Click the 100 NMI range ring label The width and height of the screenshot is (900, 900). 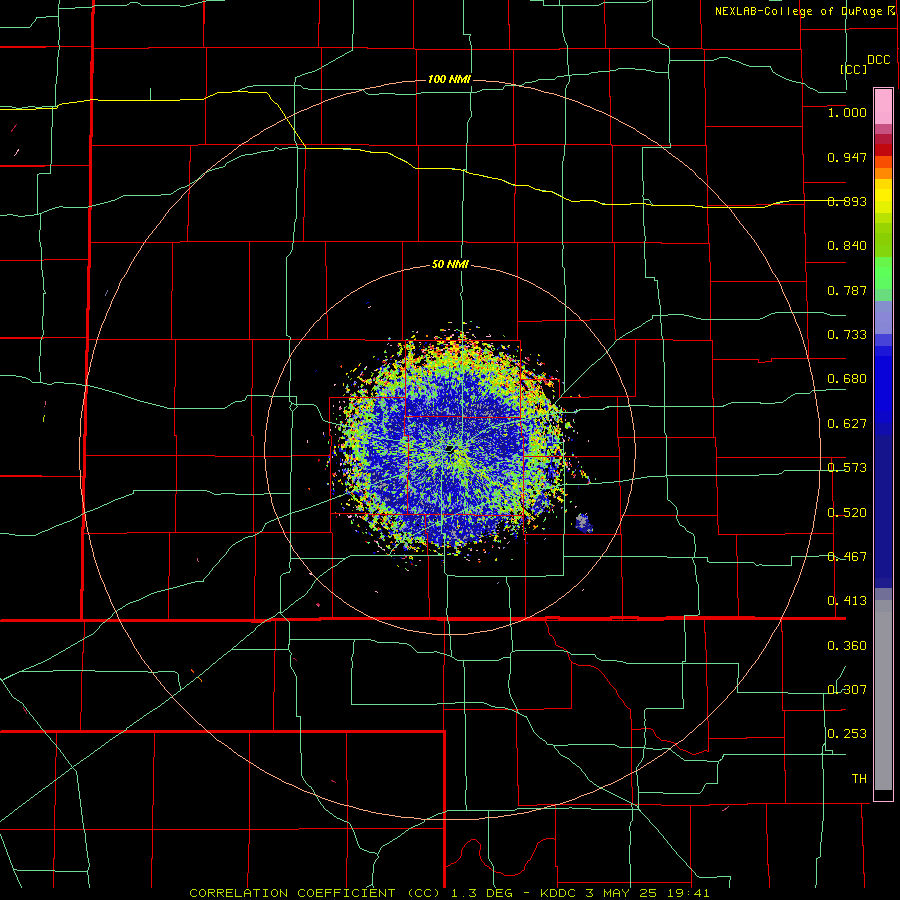tap(449, 79)
